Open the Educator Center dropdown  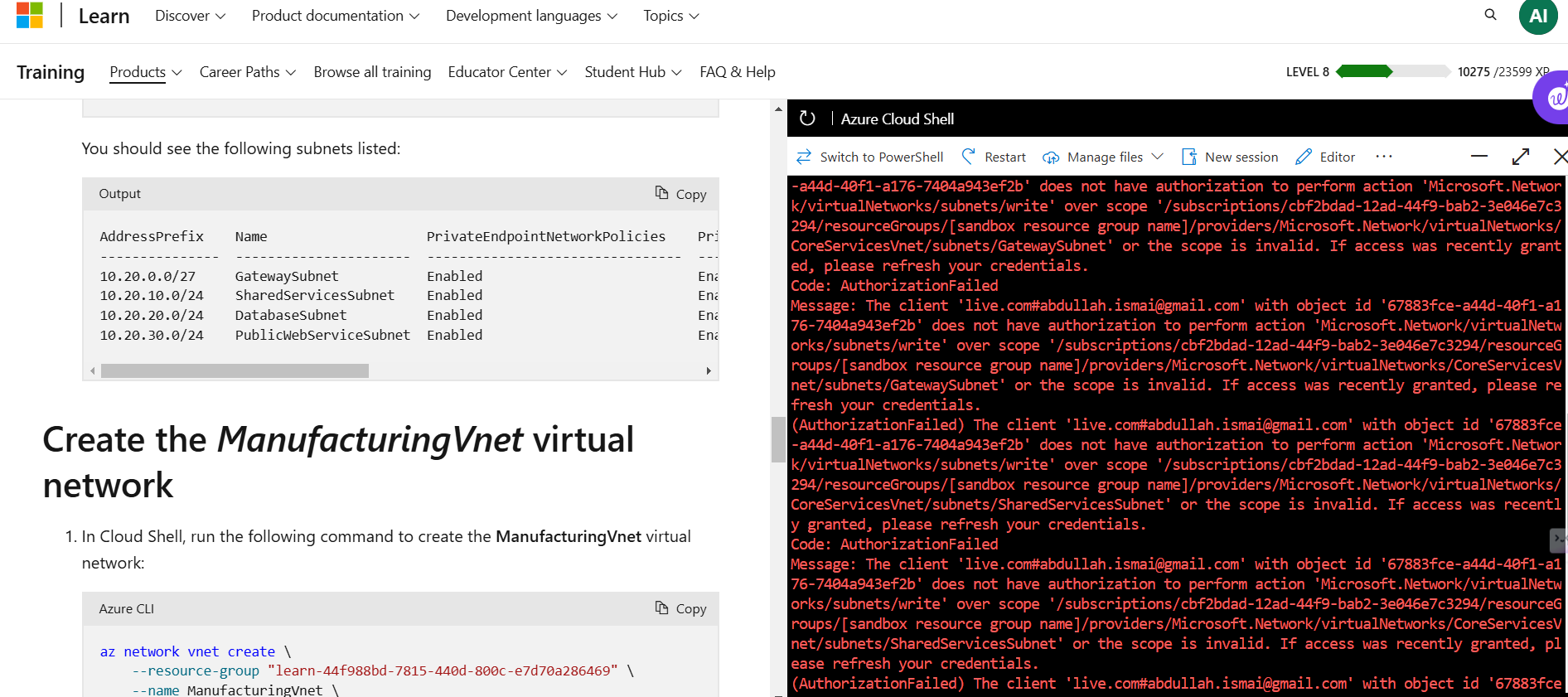coord(507,72)
